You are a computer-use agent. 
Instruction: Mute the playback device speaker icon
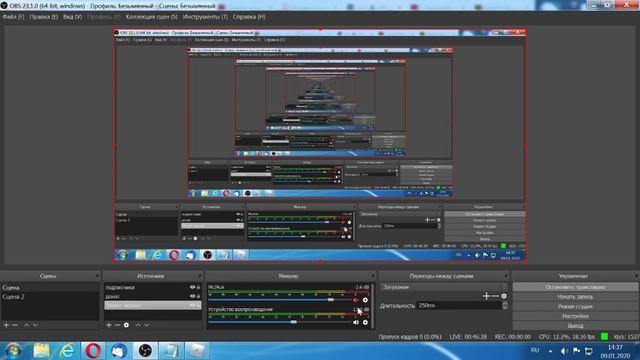point(356,322)
